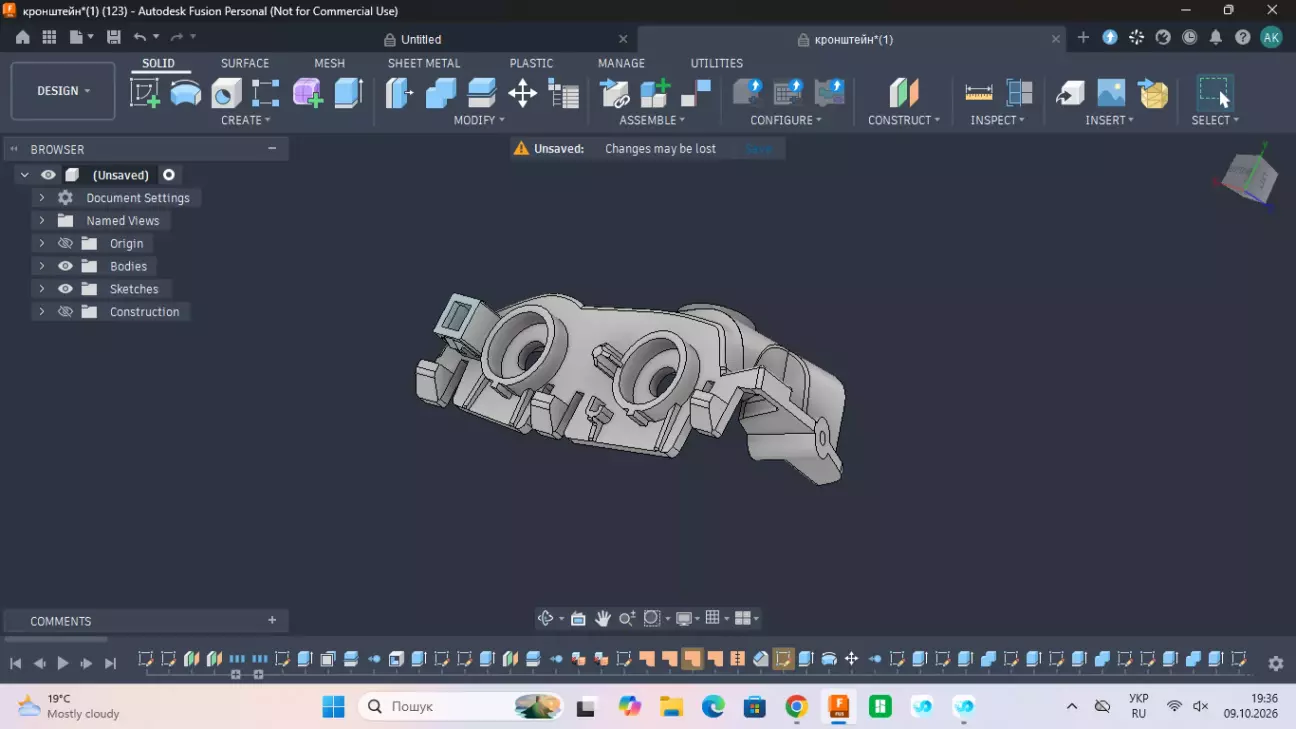This screenshot has width=1296, height=729.
Task: Open the Change Parameters table icon
Action: [564, 93]
